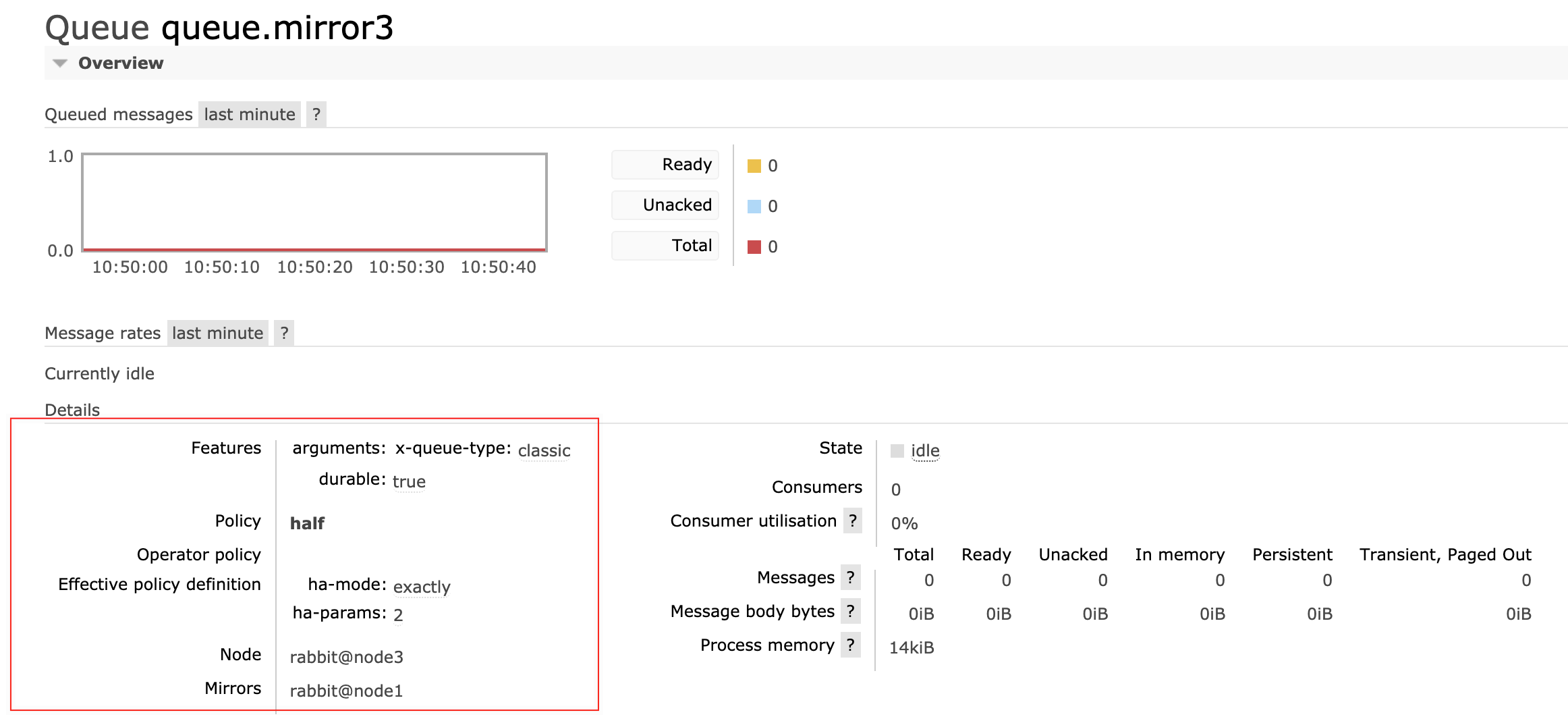Click the yellow Ready color swatch
The width and height of the screenshot is (1568, 721).
pos(754,165)
